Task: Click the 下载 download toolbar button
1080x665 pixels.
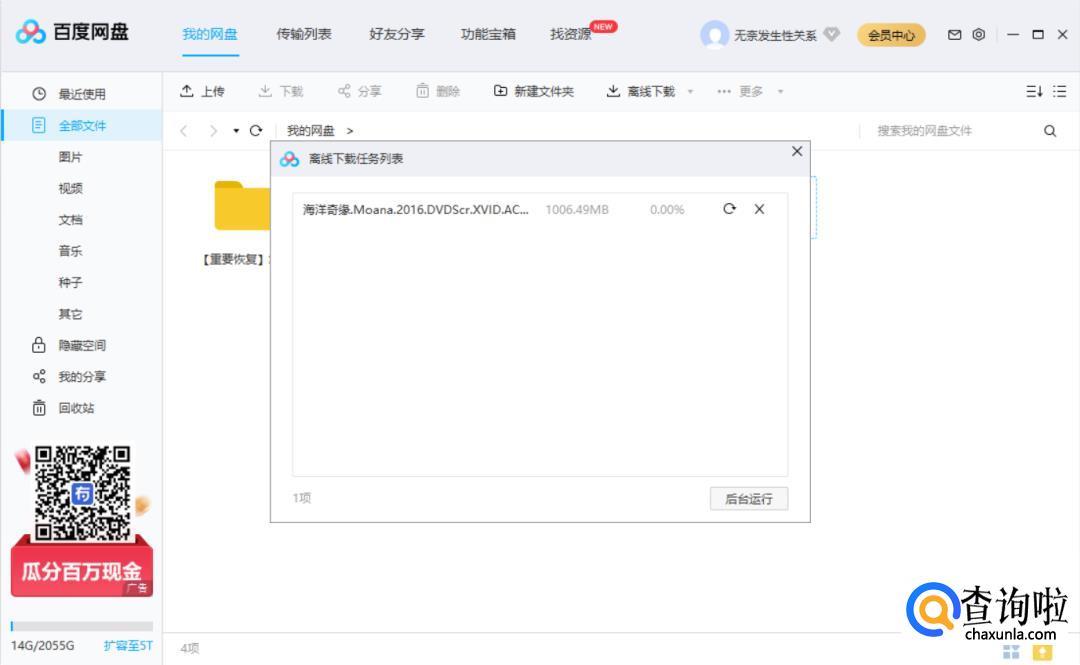Action: 281,91
